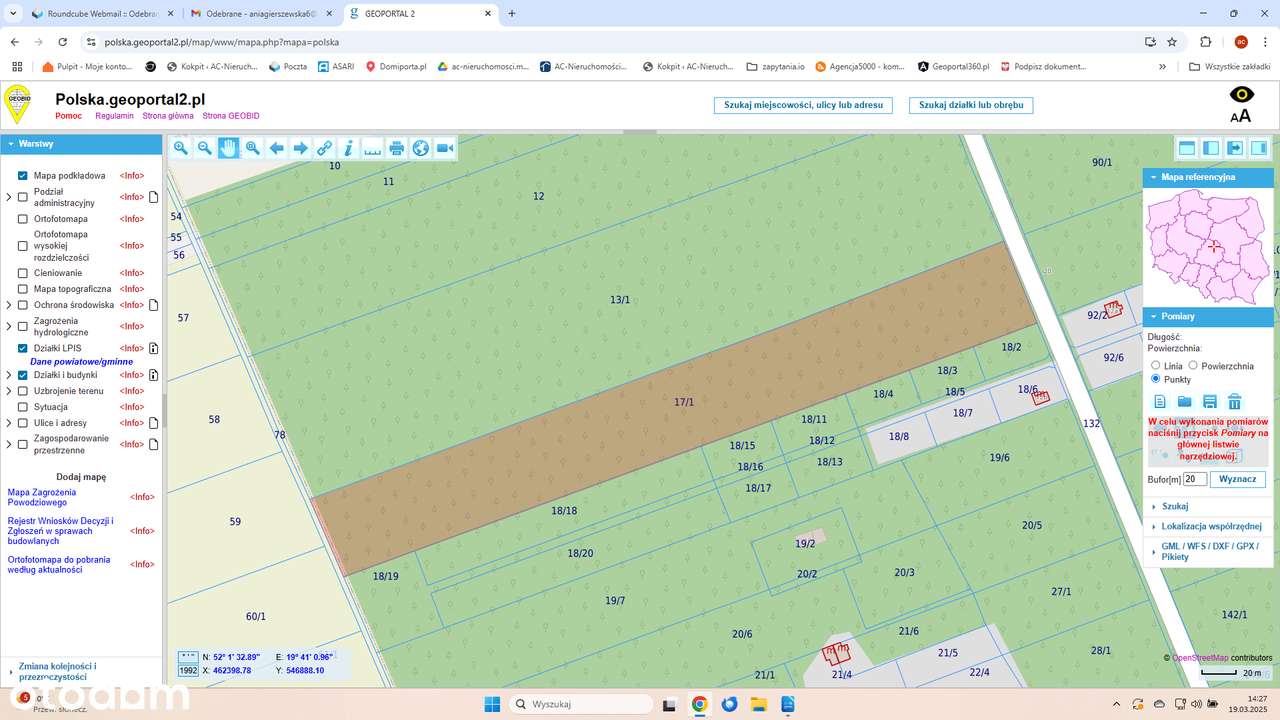Image resolution: width=1280 pixels, height=720 pixels.
Task: Uncheck the Działki LPIS layer
Action: [x=23, y=348]
